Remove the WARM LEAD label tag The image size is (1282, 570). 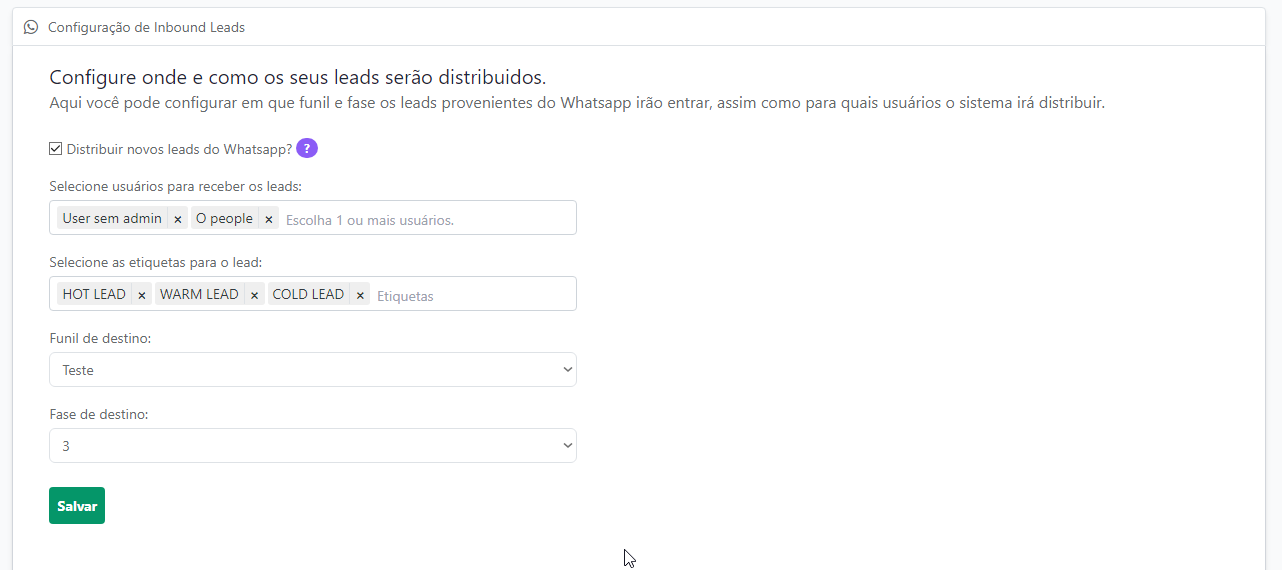tap(254, 295)
